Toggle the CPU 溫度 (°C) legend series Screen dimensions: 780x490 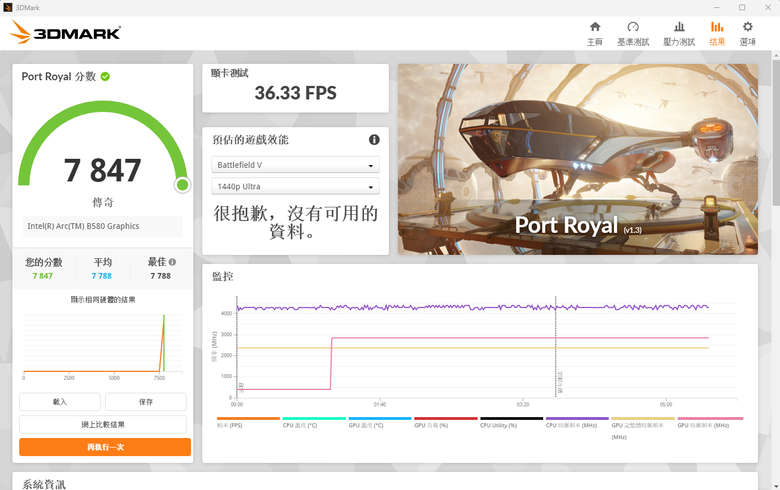pyautogui.click(x=313, y=422)
